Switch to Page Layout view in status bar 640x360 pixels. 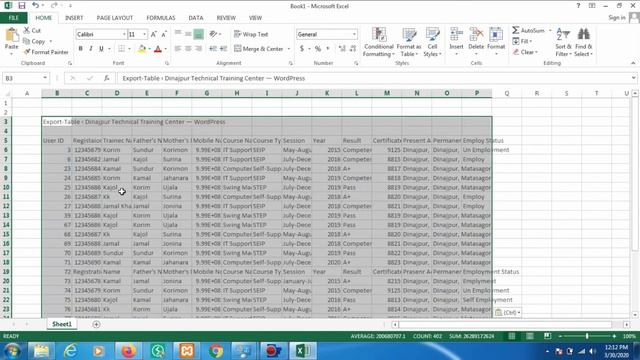[x=529, y=336]
